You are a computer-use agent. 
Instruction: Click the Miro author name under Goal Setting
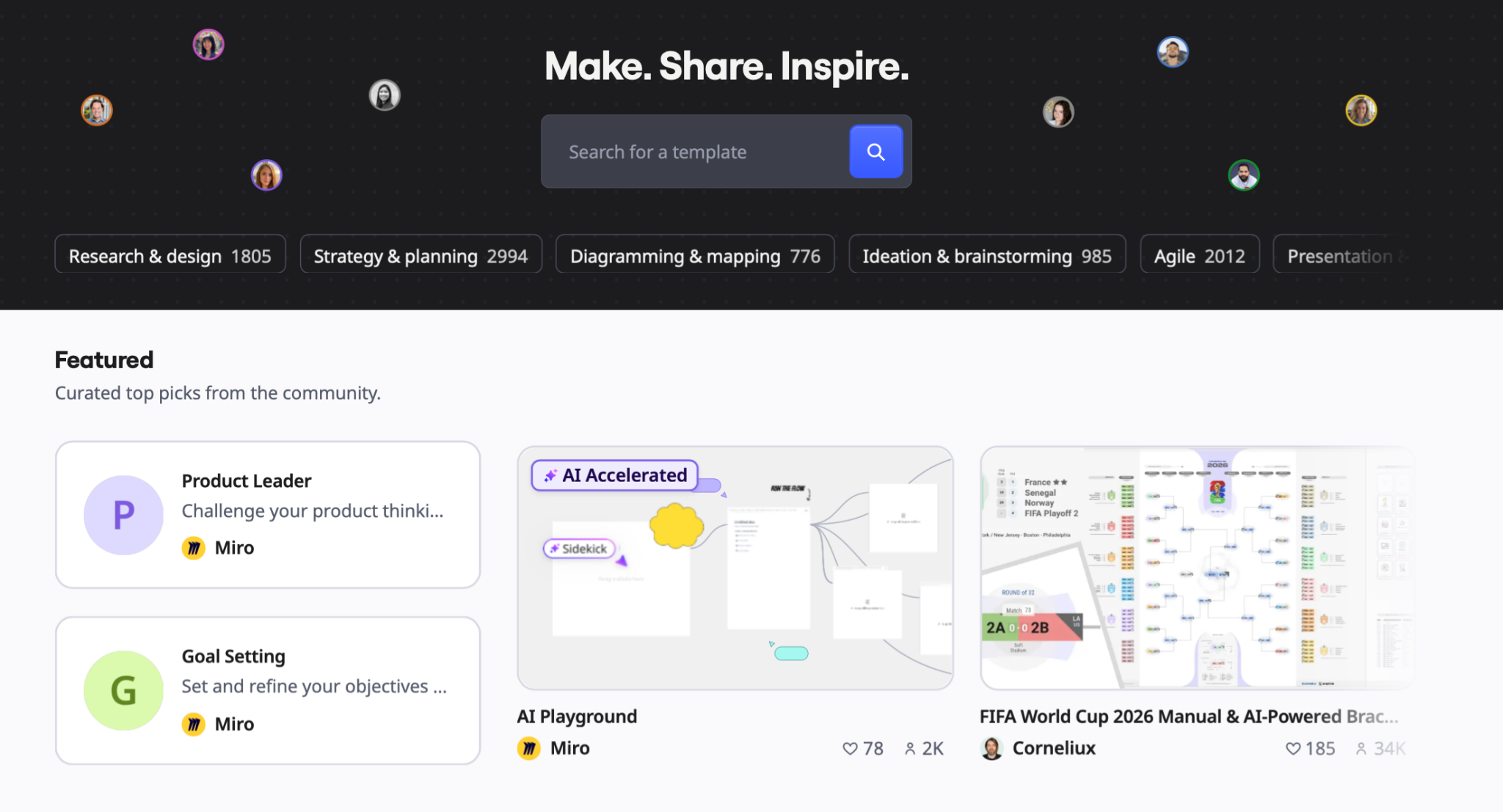click(x=235, y=724)
